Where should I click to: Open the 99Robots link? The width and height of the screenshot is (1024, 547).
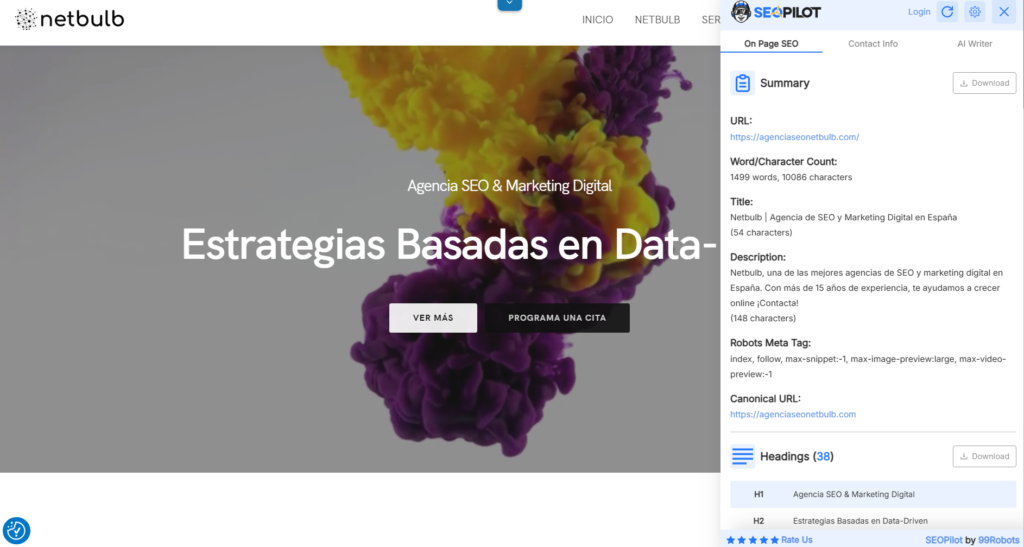tap(999, 540)
